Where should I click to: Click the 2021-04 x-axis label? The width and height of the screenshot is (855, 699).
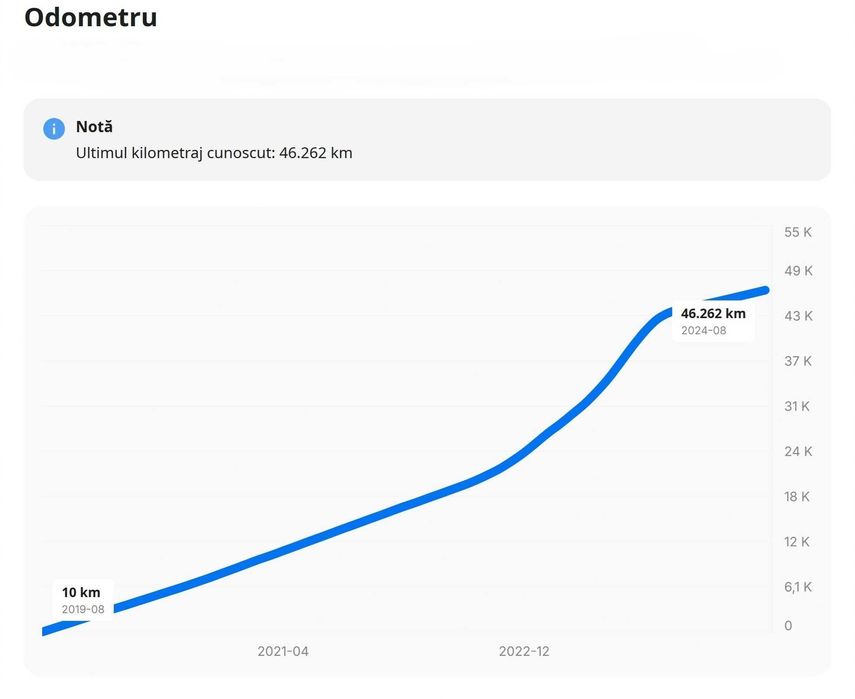pos(283,651)
